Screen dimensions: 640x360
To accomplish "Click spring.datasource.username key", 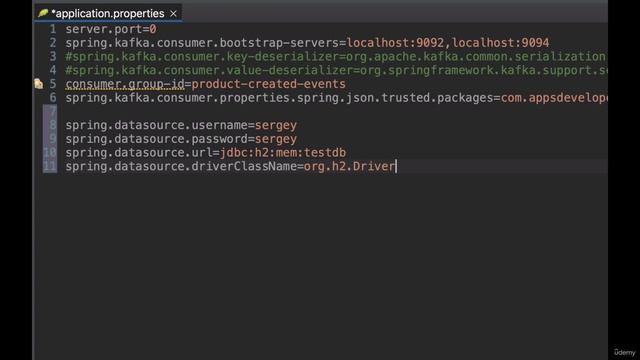I will coord(157,125).
